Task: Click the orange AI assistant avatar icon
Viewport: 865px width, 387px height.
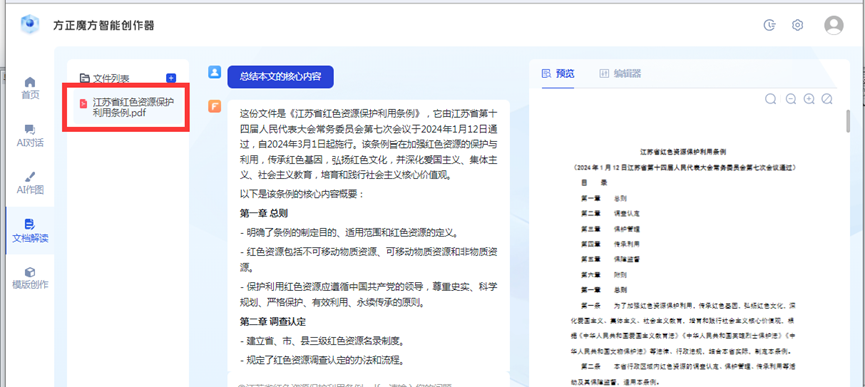Action: (x=215, y=106)
